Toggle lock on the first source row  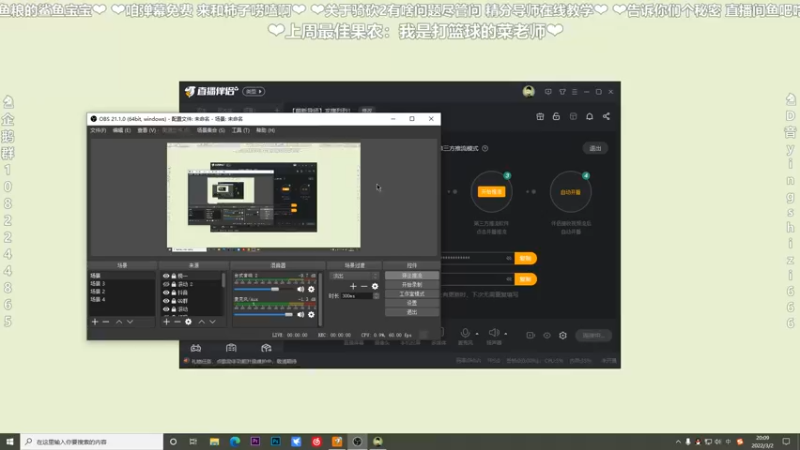coord(174,276)
